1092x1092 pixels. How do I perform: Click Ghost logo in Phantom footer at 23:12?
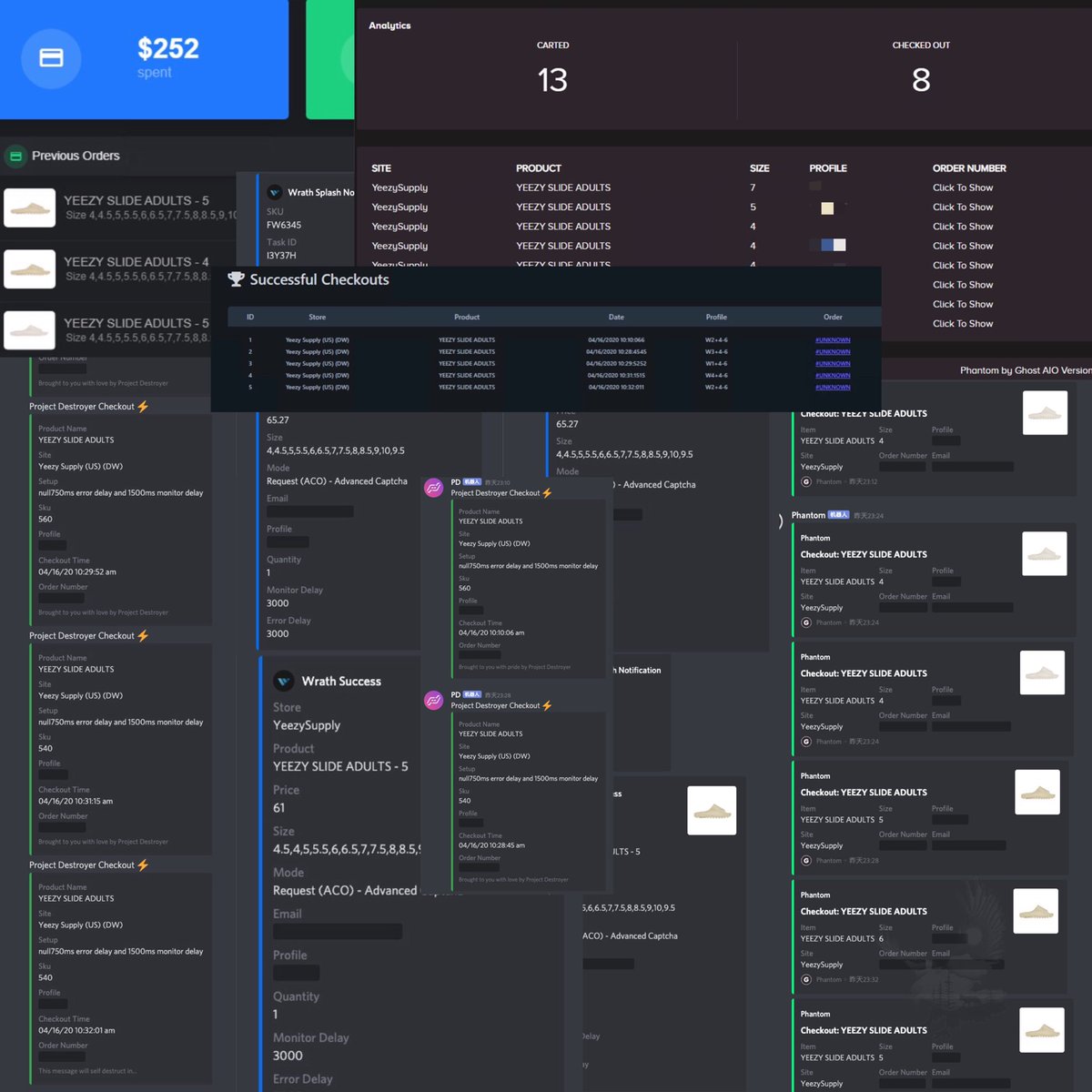click(x=806, y=481)
